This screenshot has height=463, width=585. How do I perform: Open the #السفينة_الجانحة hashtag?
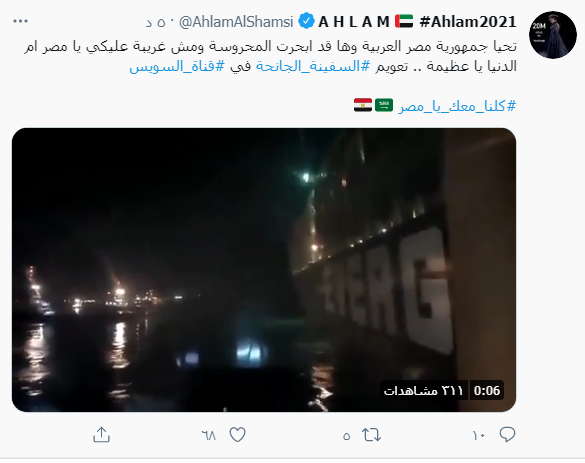click(x=313, y=66)
